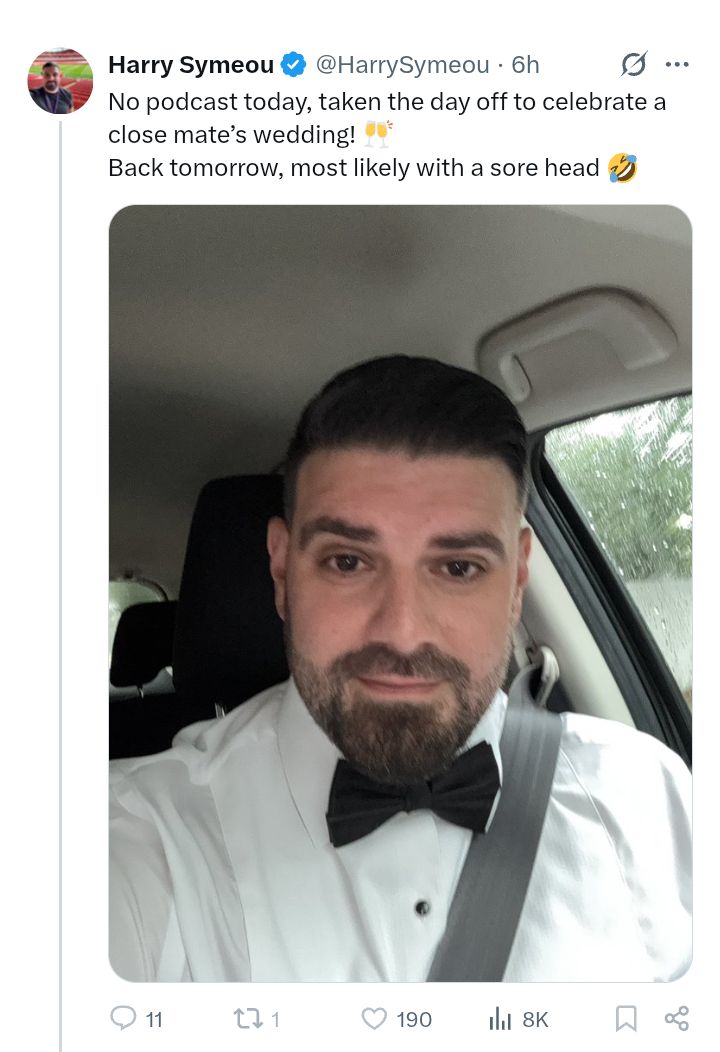Open Harry Symeou's profile picture
The image size is (720, 1052).
[60, 81]
